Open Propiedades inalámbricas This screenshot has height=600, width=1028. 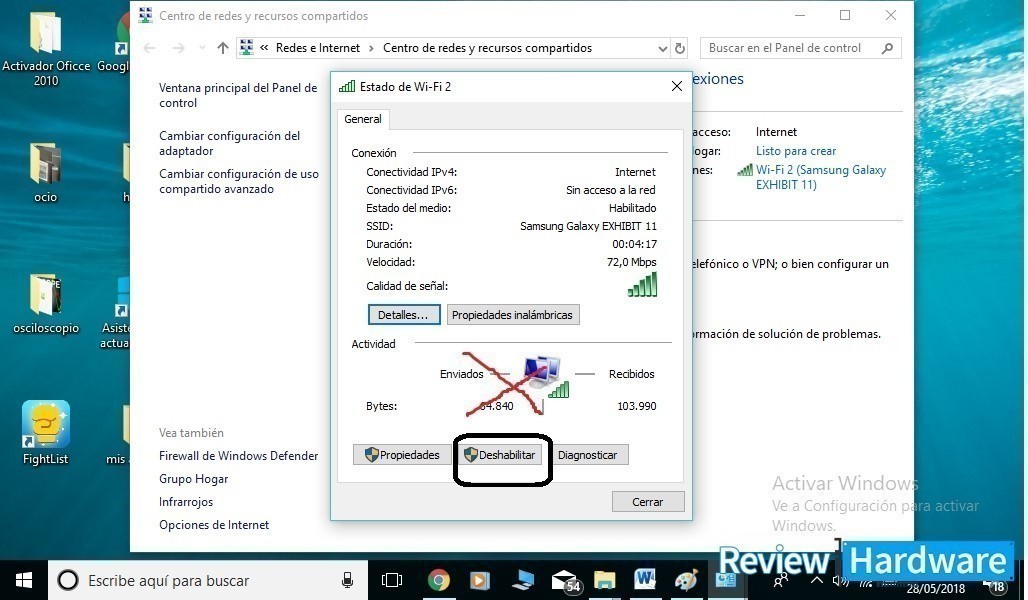tap(512, 315)
